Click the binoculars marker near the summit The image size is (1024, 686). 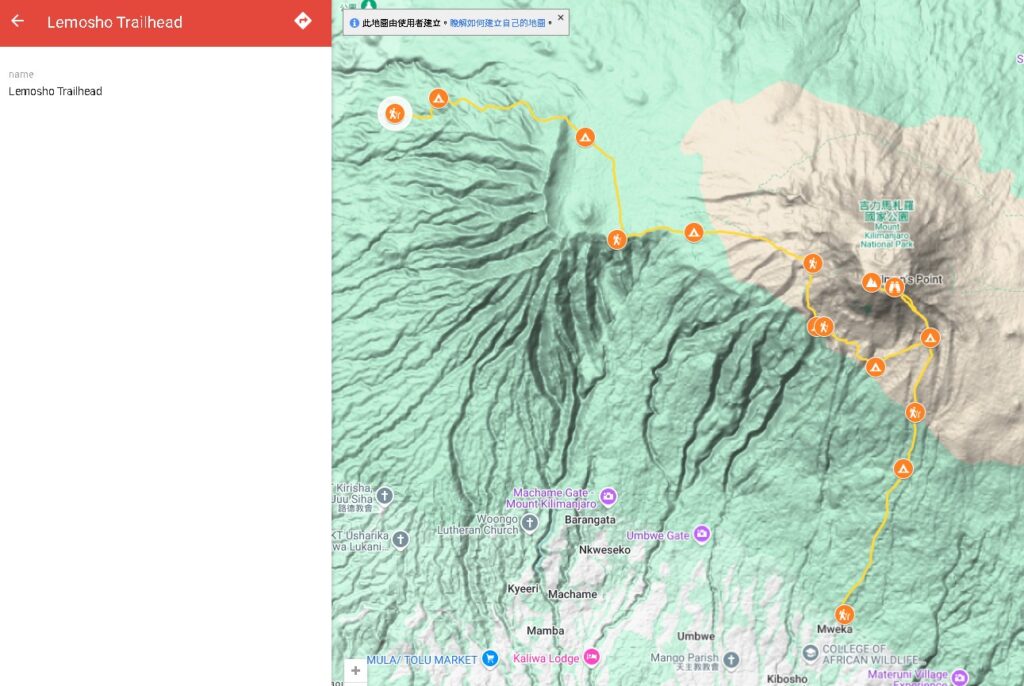(895, 288)
